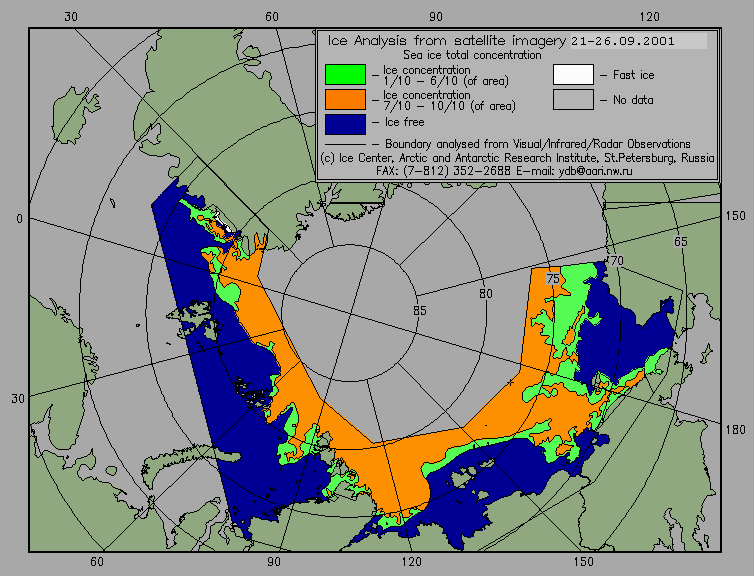This screenshot has width=754, height=576.
Task: Click the 'Ice Analysis from satellite imagery' title
Action: click(447, 40)
